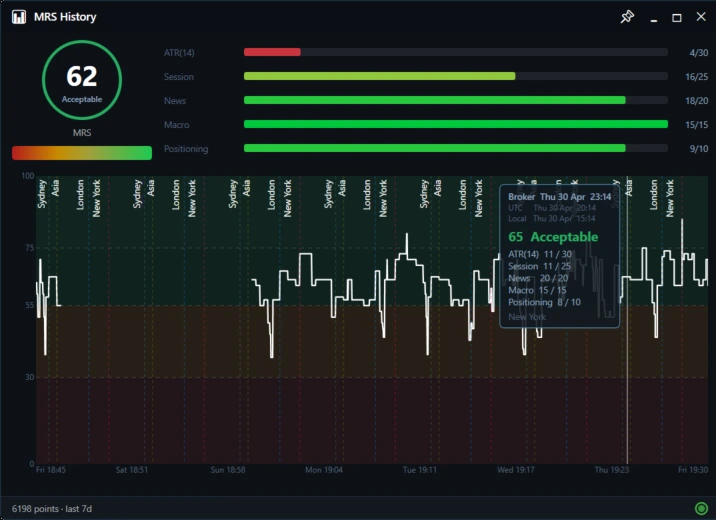The image size is (716, 520).
Task: Click the tooltip line Positioning 8 / 10
Action: coord(544,302)
